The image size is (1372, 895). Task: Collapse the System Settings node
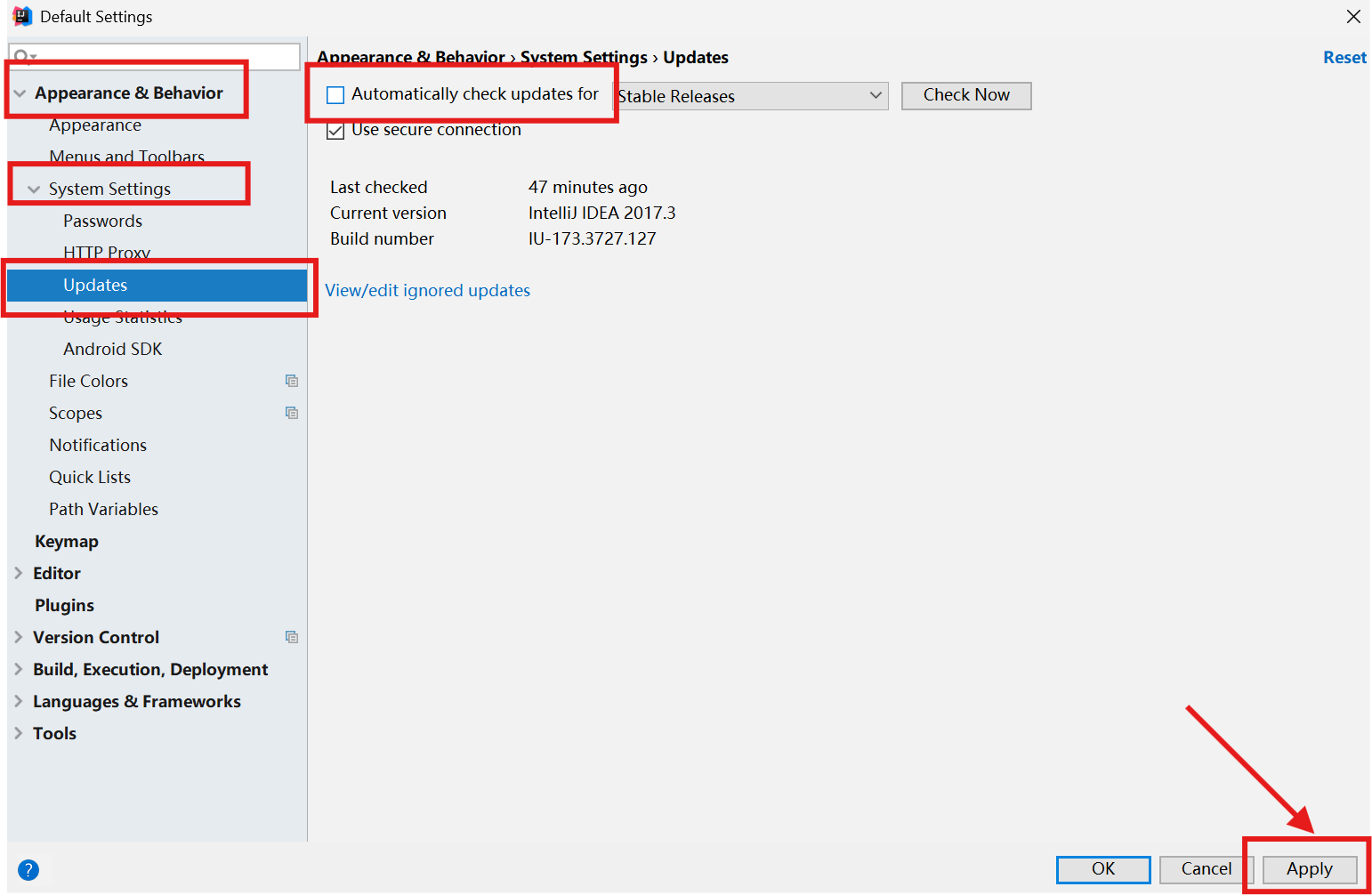[x=34, y=189]
